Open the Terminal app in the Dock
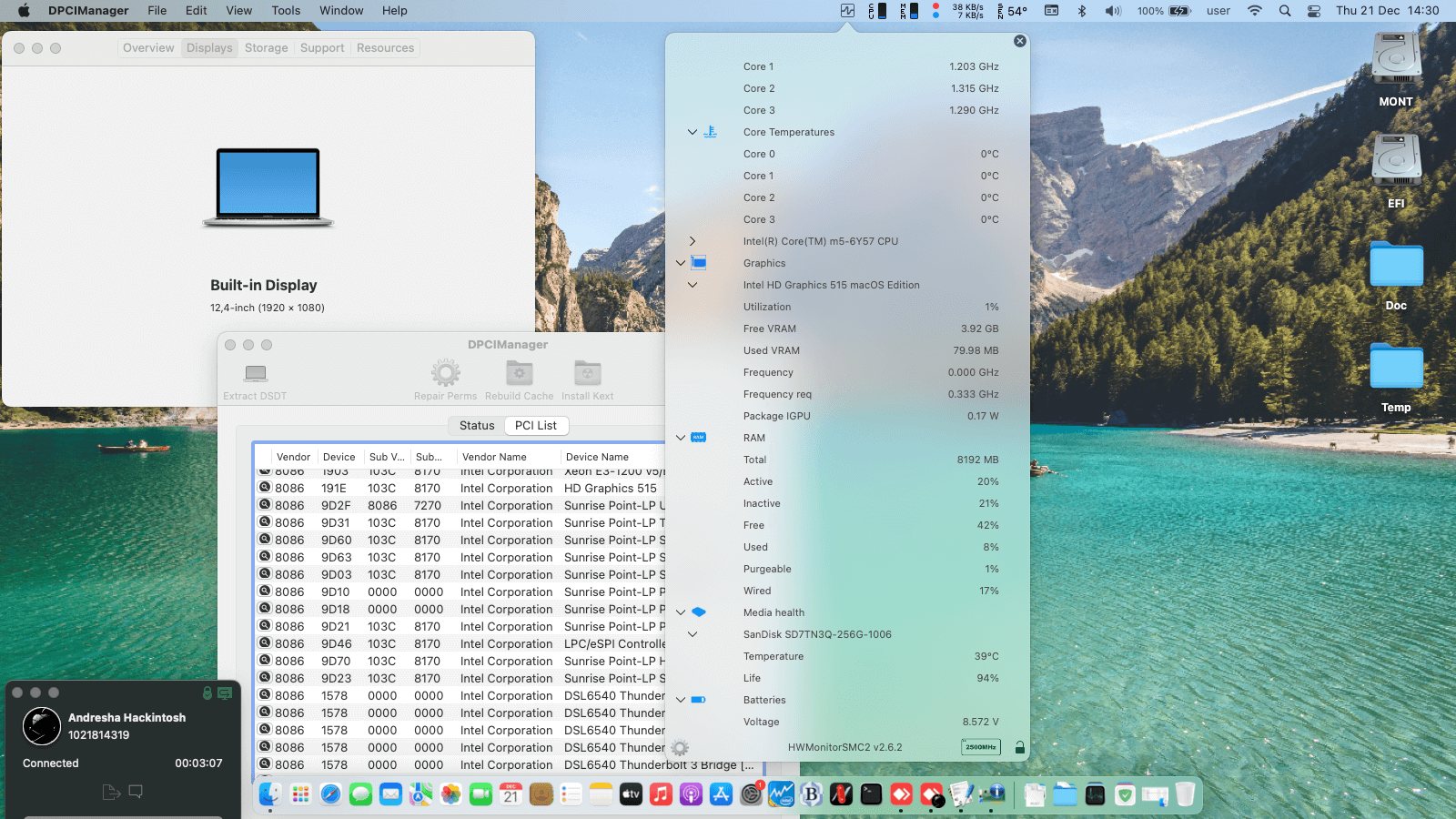 pos(871,794)
